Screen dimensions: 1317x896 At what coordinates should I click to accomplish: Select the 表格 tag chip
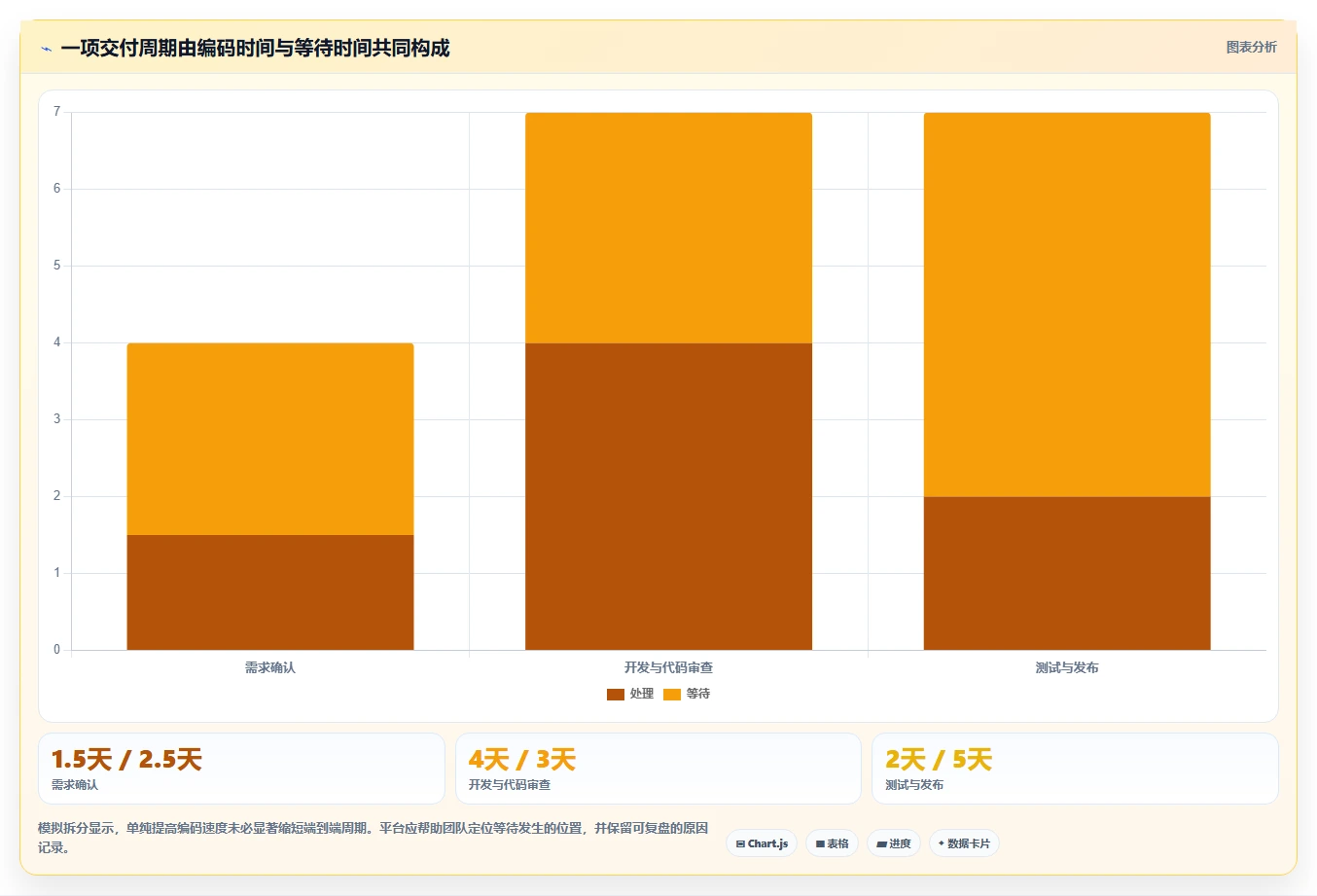pyautogui.click(x=832, y=843)
